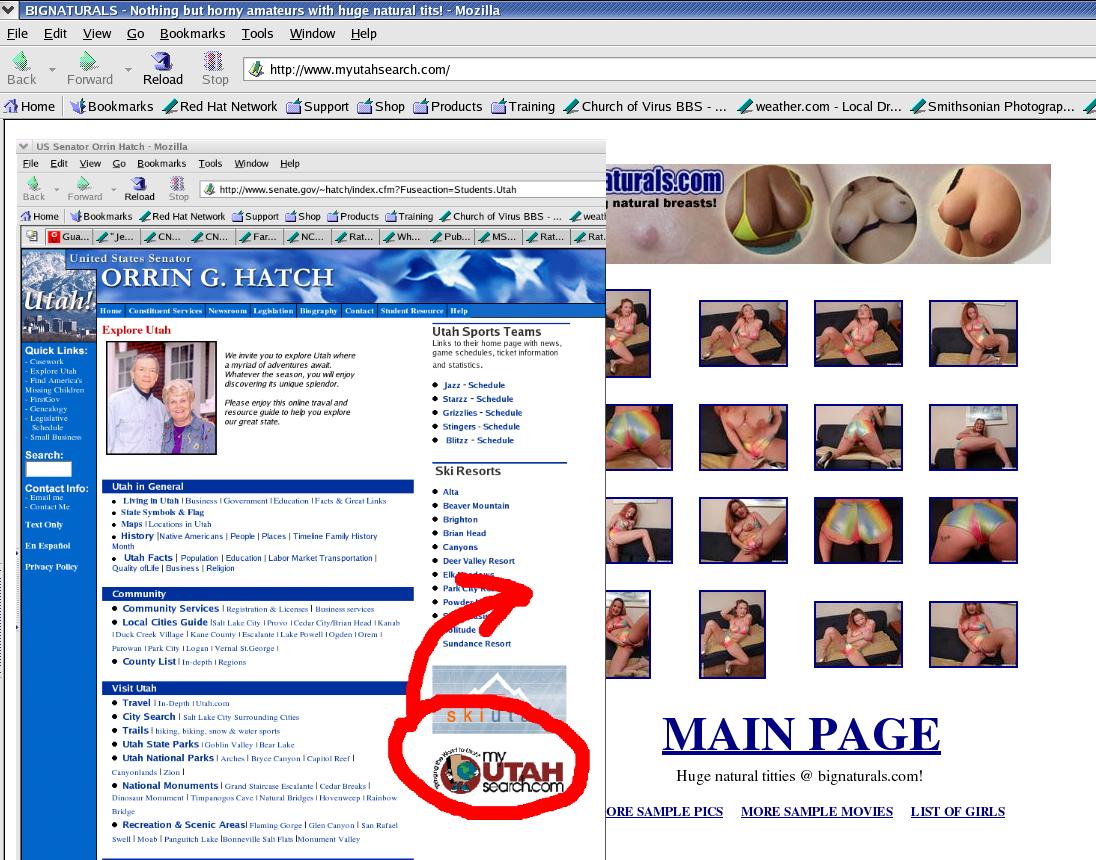The height and width of the screenshot is (860, 1096).
Task: Click the new tab icon in the Hatch window tab bar
Action: (x=31, y=236)
